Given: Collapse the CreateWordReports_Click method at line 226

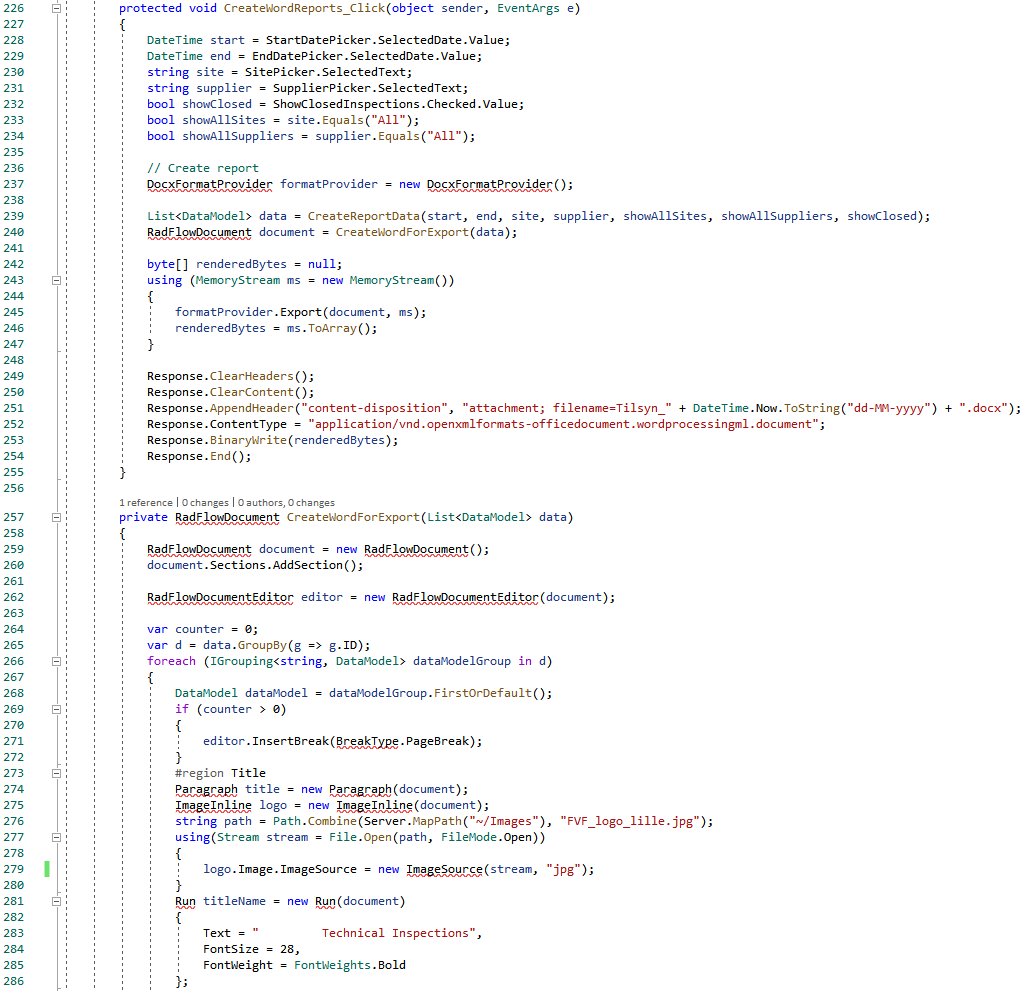Looking at the screenshot, I should 56,8.
